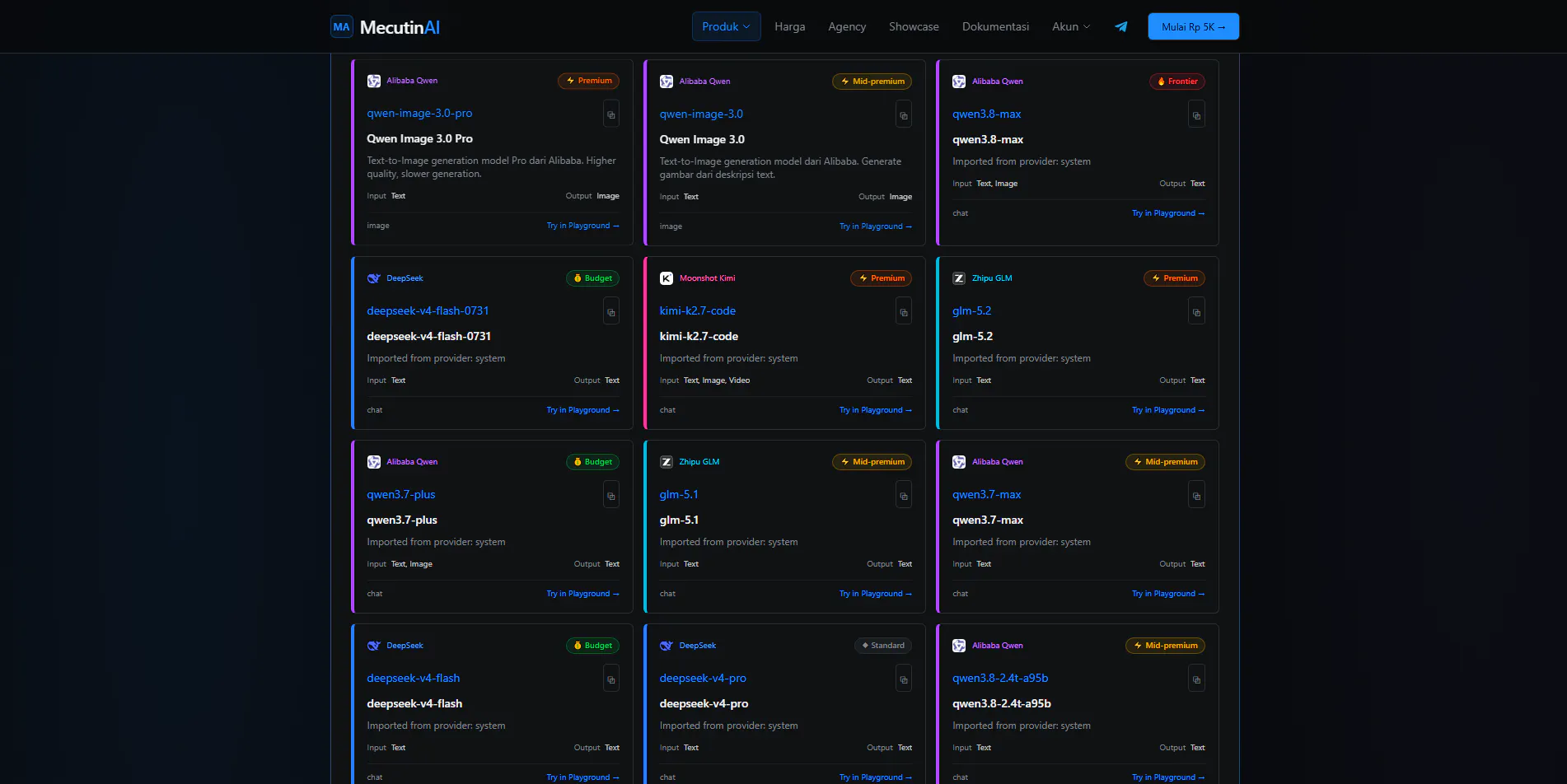
Task: Click the Standard badge on deepseek-v4-pro
Action: (883, 646)
